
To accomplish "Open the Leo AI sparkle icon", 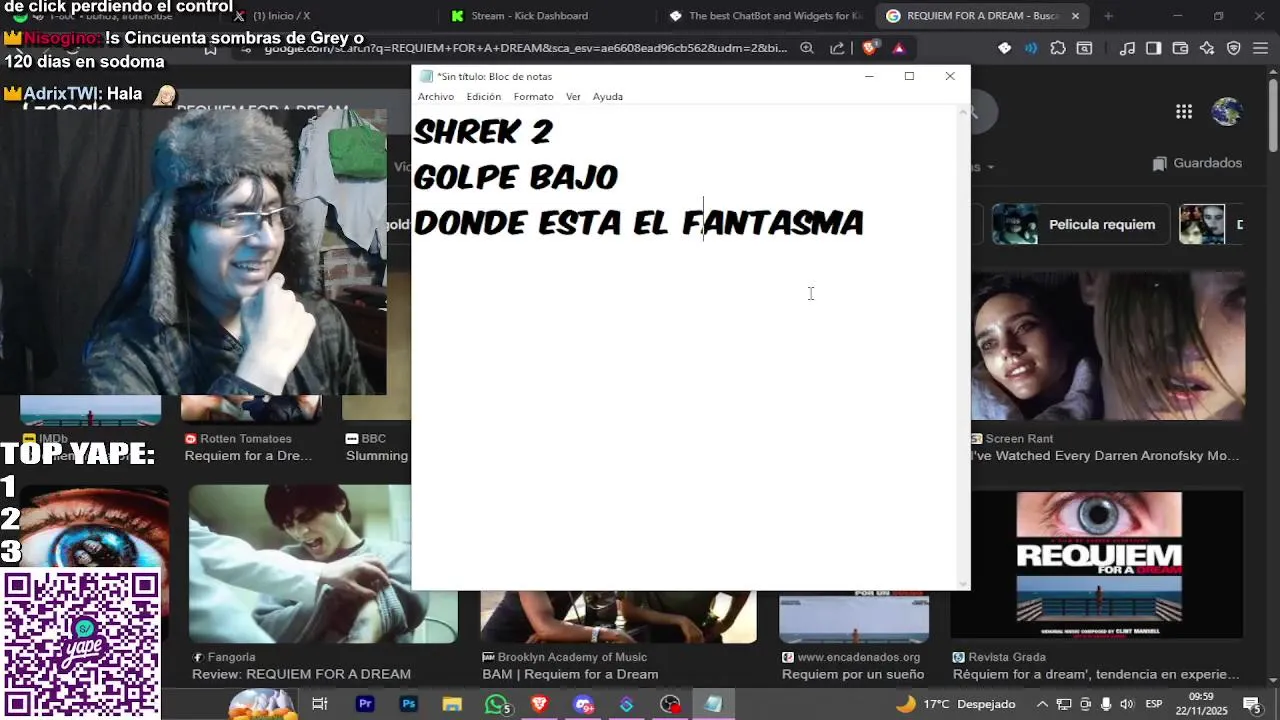I will [x=1207, y=48].
